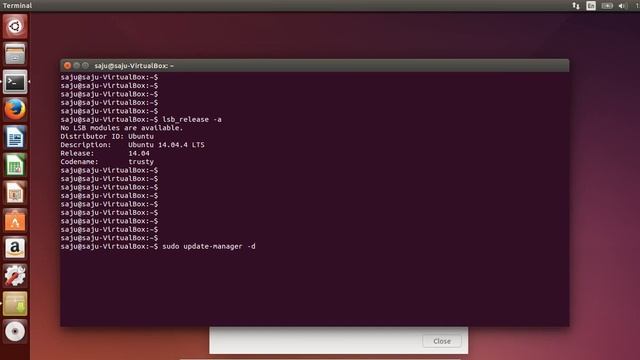
Task: Click the 'Release: 14.04' line
Action: pyautogui.click(x=105, y=153)
